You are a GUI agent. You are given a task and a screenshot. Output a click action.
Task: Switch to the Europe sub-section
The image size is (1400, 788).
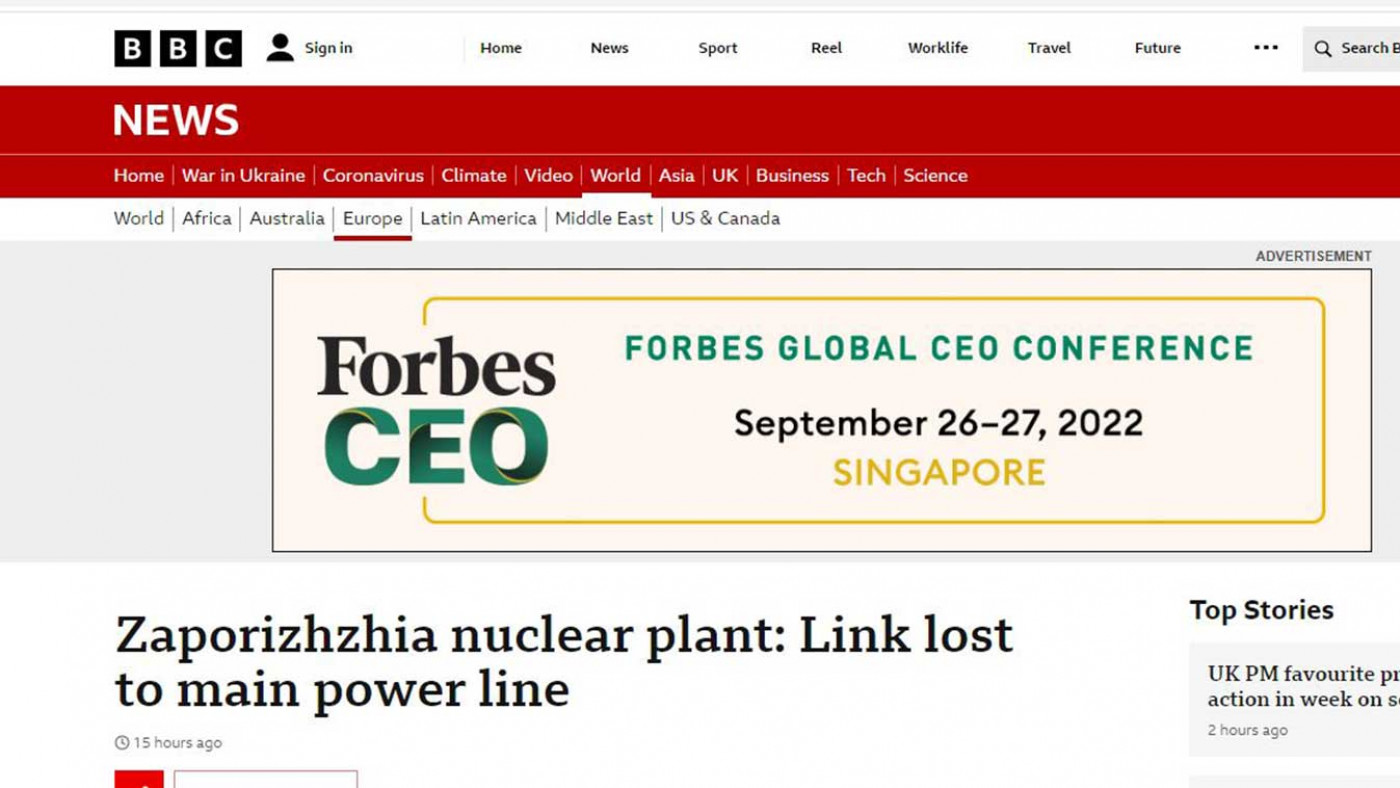(373, 218)
